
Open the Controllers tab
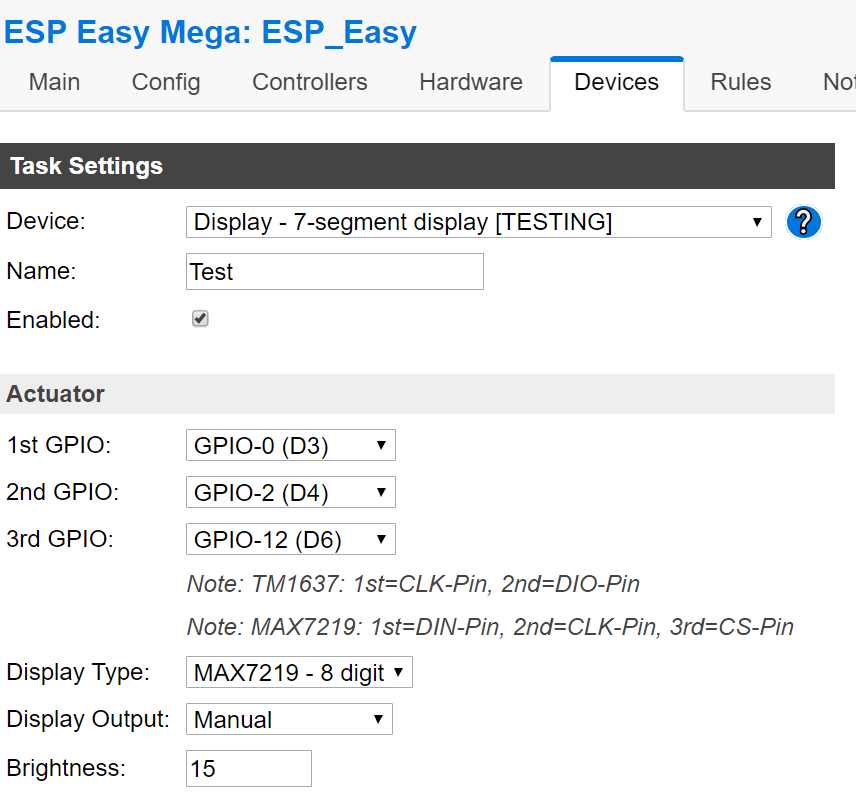click(310, 82)
